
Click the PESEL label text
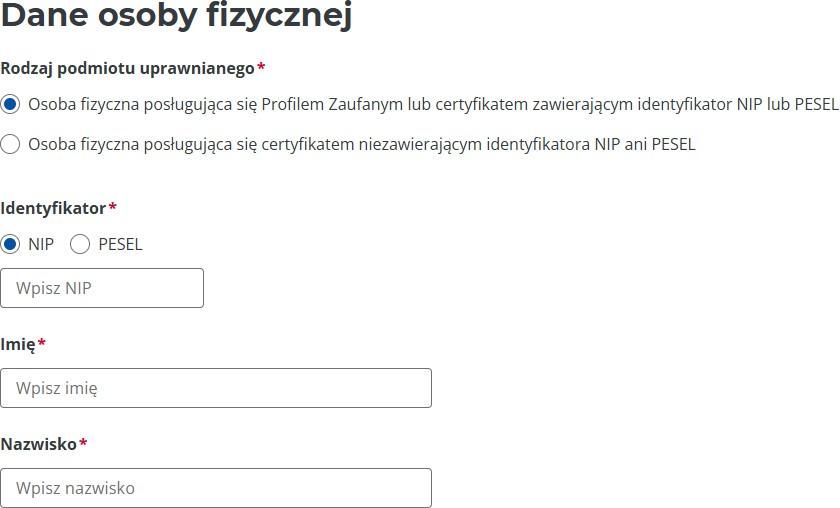coord(120,244)
